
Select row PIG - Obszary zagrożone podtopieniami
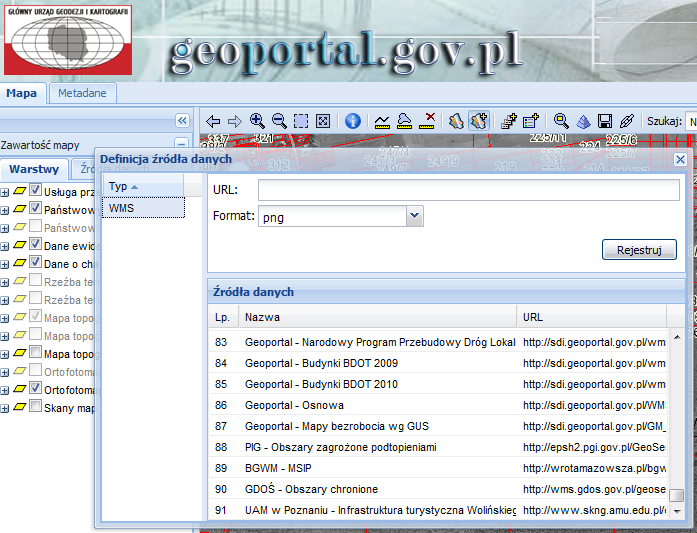pyautogui.click(x=439, y=447)
